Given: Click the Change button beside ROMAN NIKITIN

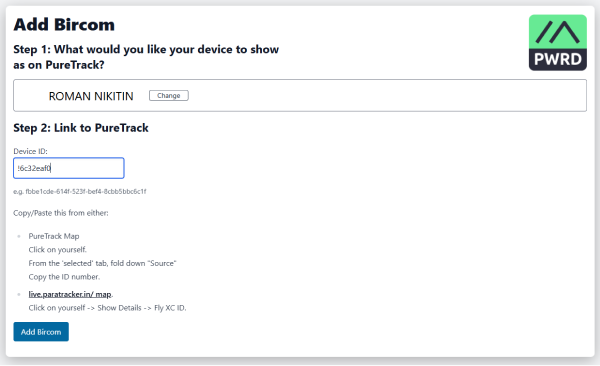Looking at the screenshot, I should (168, 95).
